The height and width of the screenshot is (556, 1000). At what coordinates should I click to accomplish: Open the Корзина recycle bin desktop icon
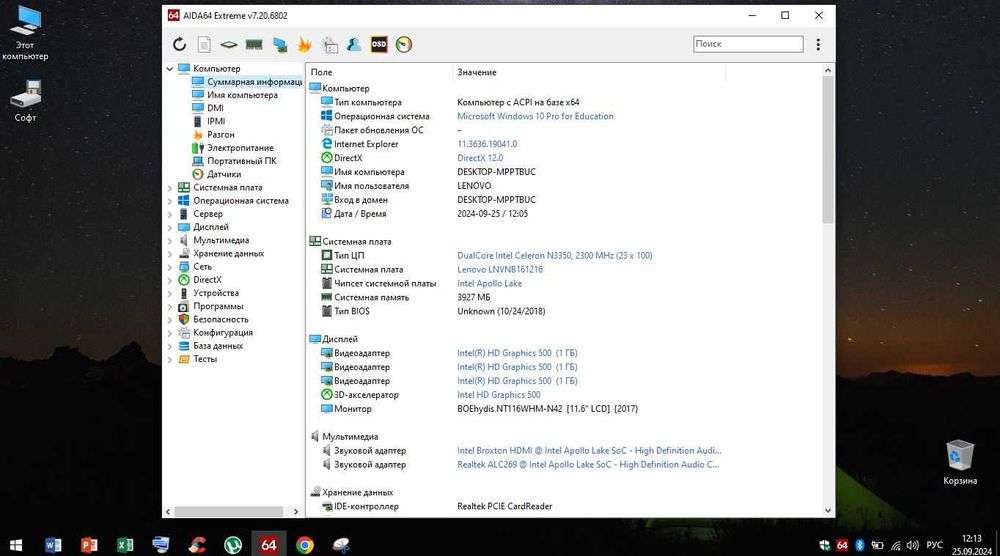(960, 462)
